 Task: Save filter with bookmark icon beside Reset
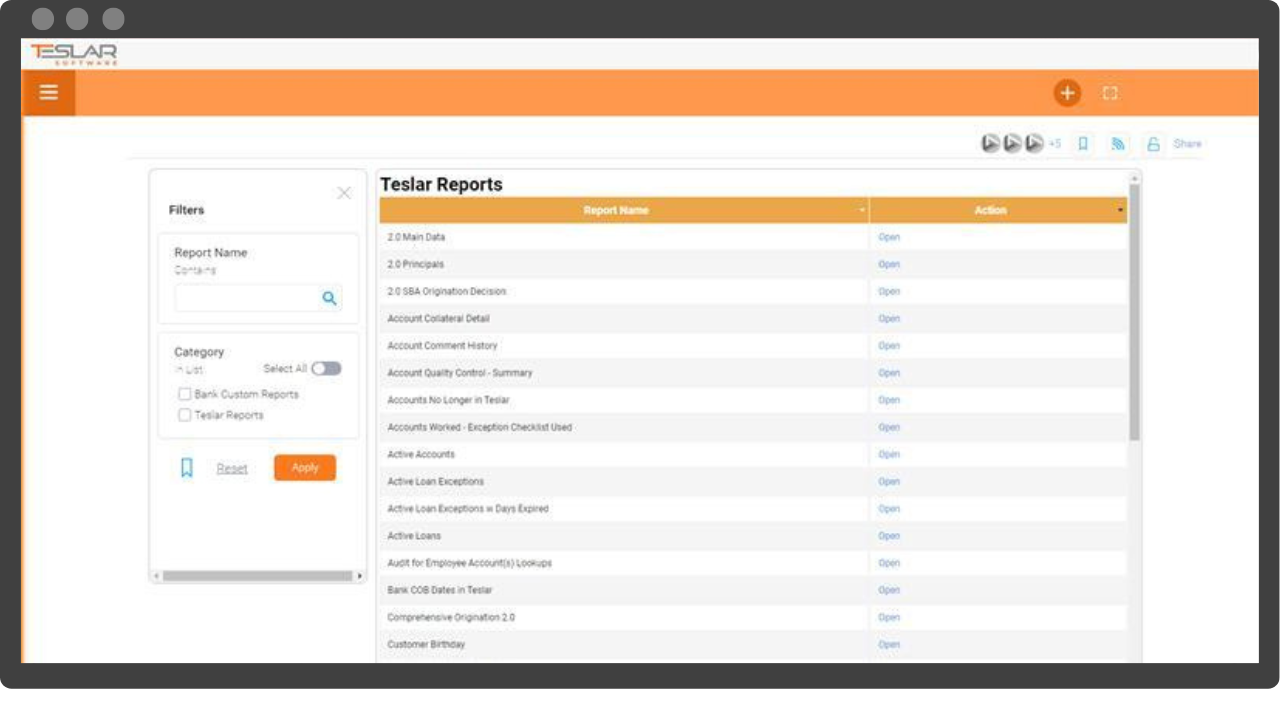[186, 468]
